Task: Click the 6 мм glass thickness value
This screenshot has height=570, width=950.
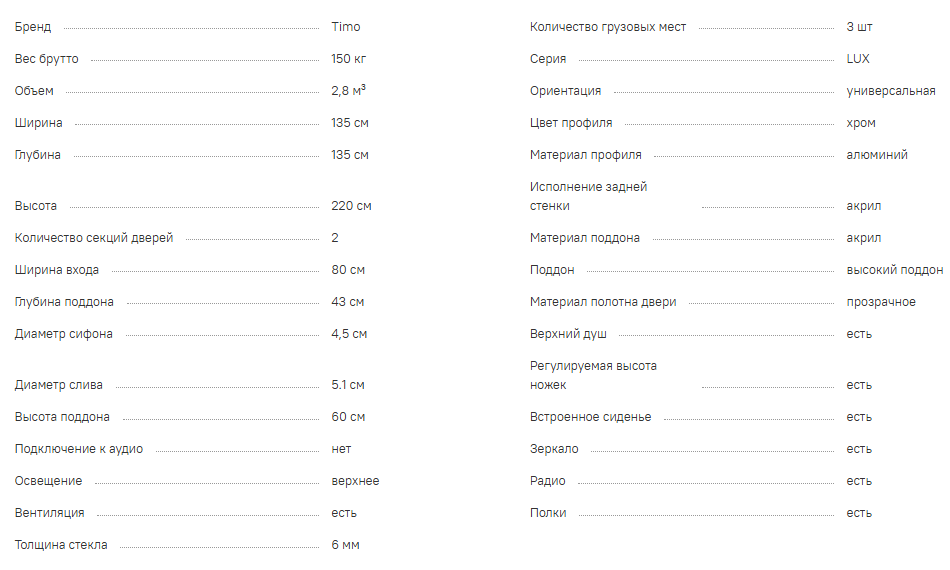Action: point(345,545)
